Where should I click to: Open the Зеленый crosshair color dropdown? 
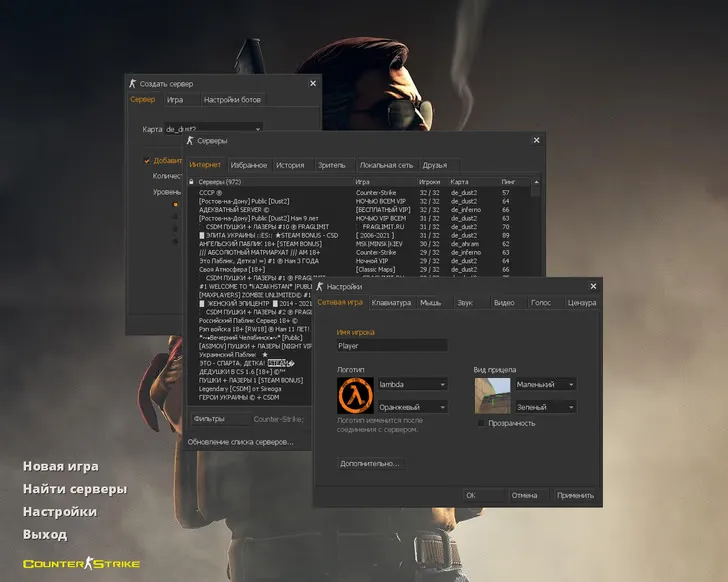coord(571,407)
